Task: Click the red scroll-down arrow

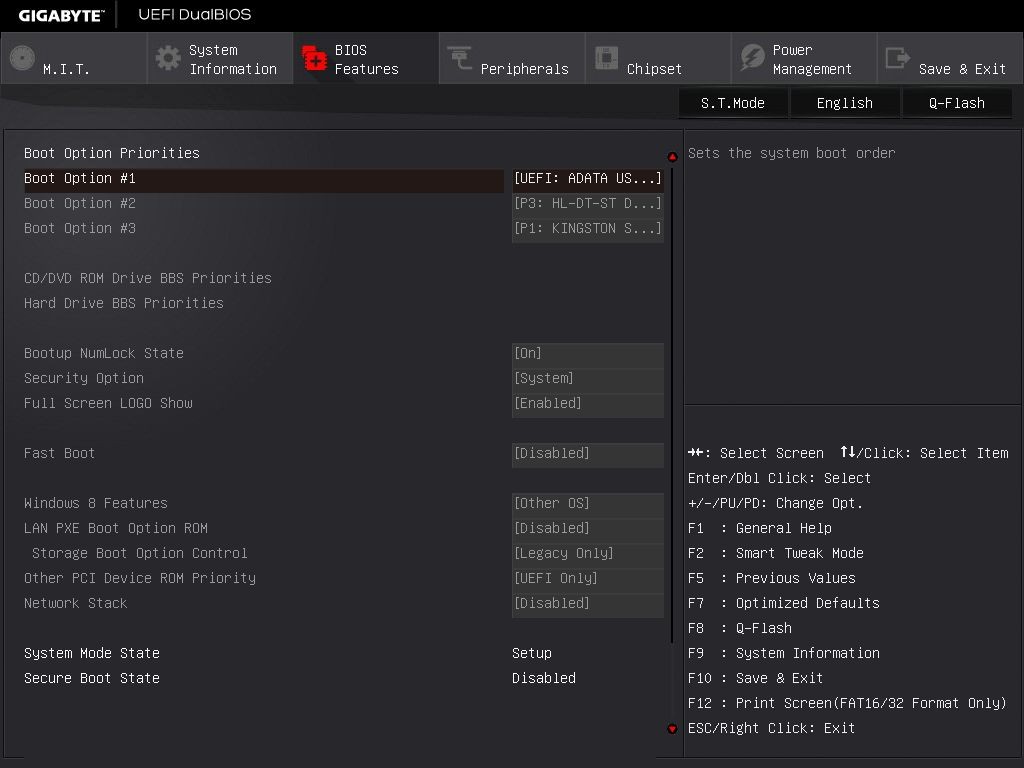Action: 672,728
